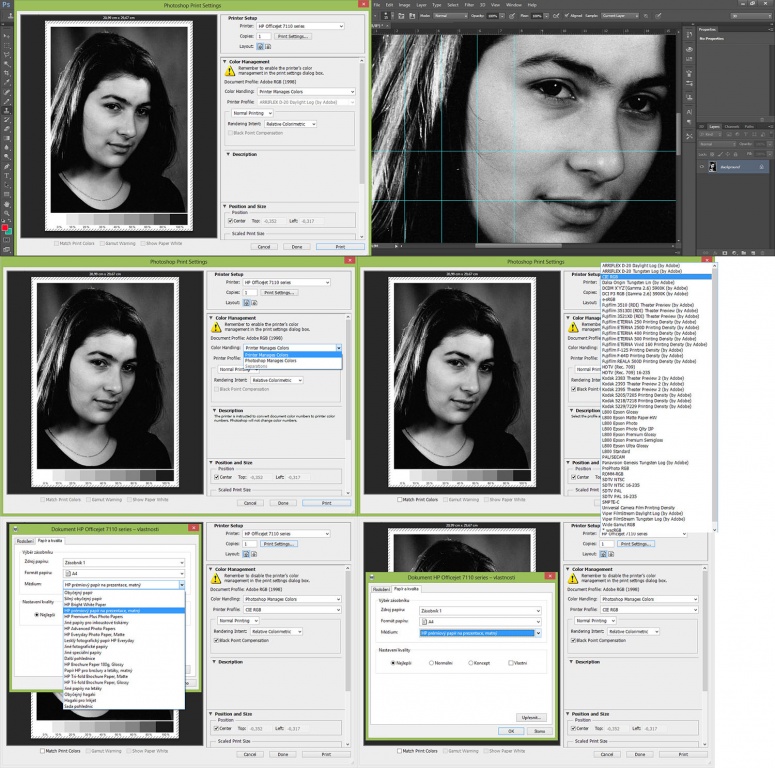Enable airbrush mode next to Flow field
Viewport: 775px width, 768px height.
pyautogui.click(x=556, y=16)
